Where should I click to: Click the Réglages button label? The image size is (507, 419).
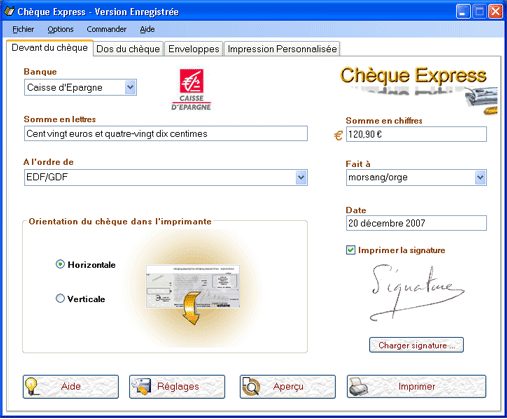click(x=178, y=387)
